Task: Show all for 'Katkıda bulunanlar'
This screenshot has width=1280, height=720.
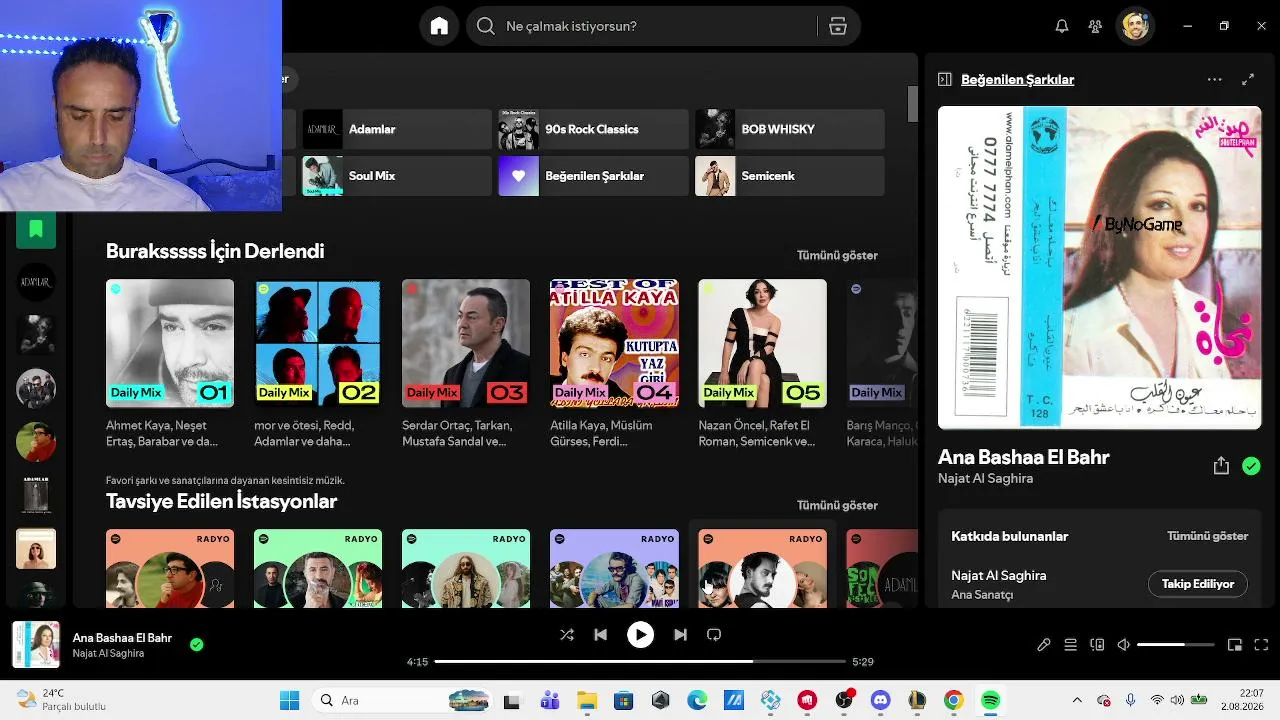Action: point(1208,536)
